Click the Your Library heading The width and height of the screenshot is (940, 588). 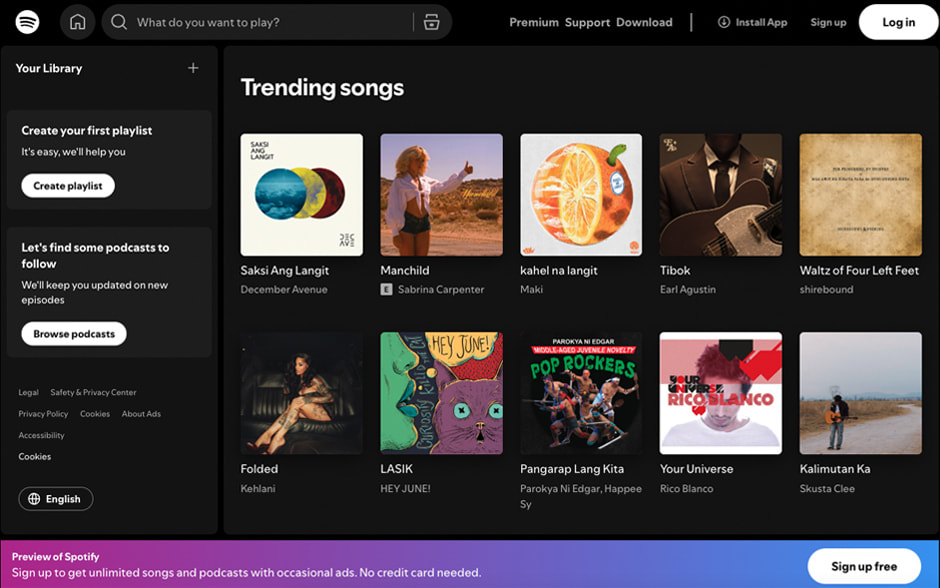point(49,68)
